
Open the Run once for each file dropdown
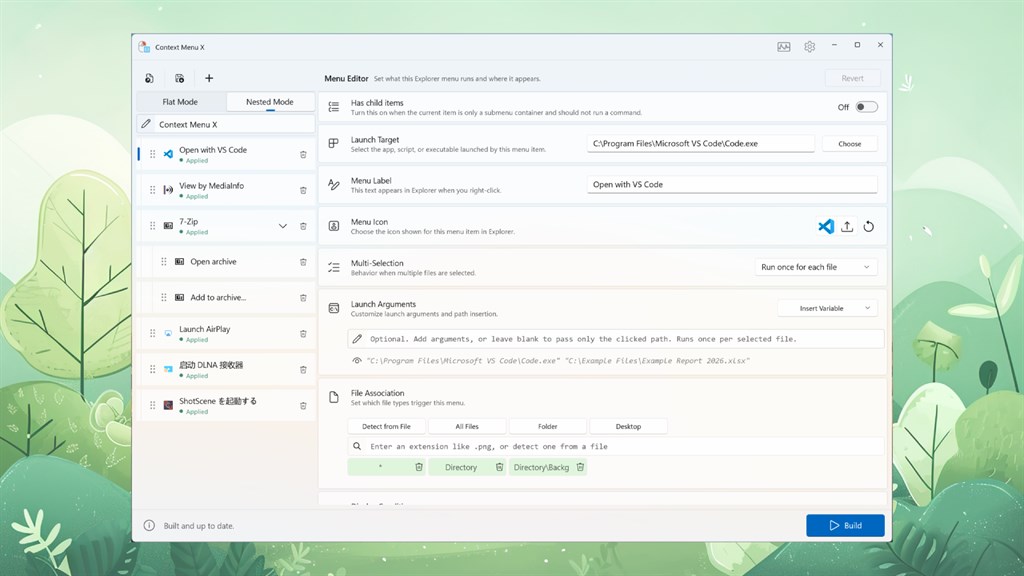pos(816,267)
